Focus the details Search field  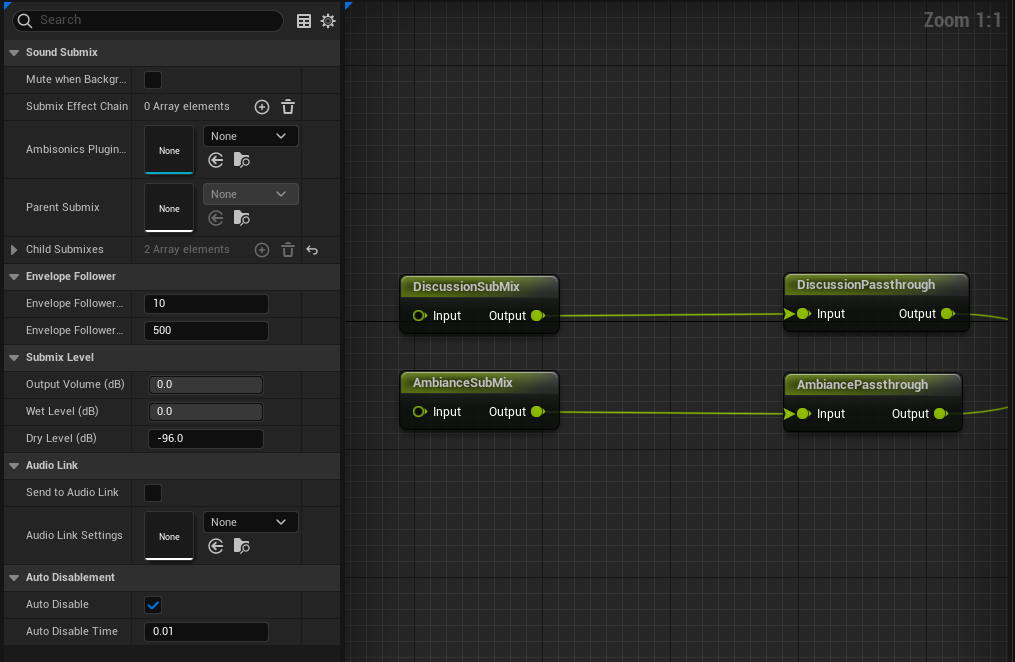(x=150, y=20)
